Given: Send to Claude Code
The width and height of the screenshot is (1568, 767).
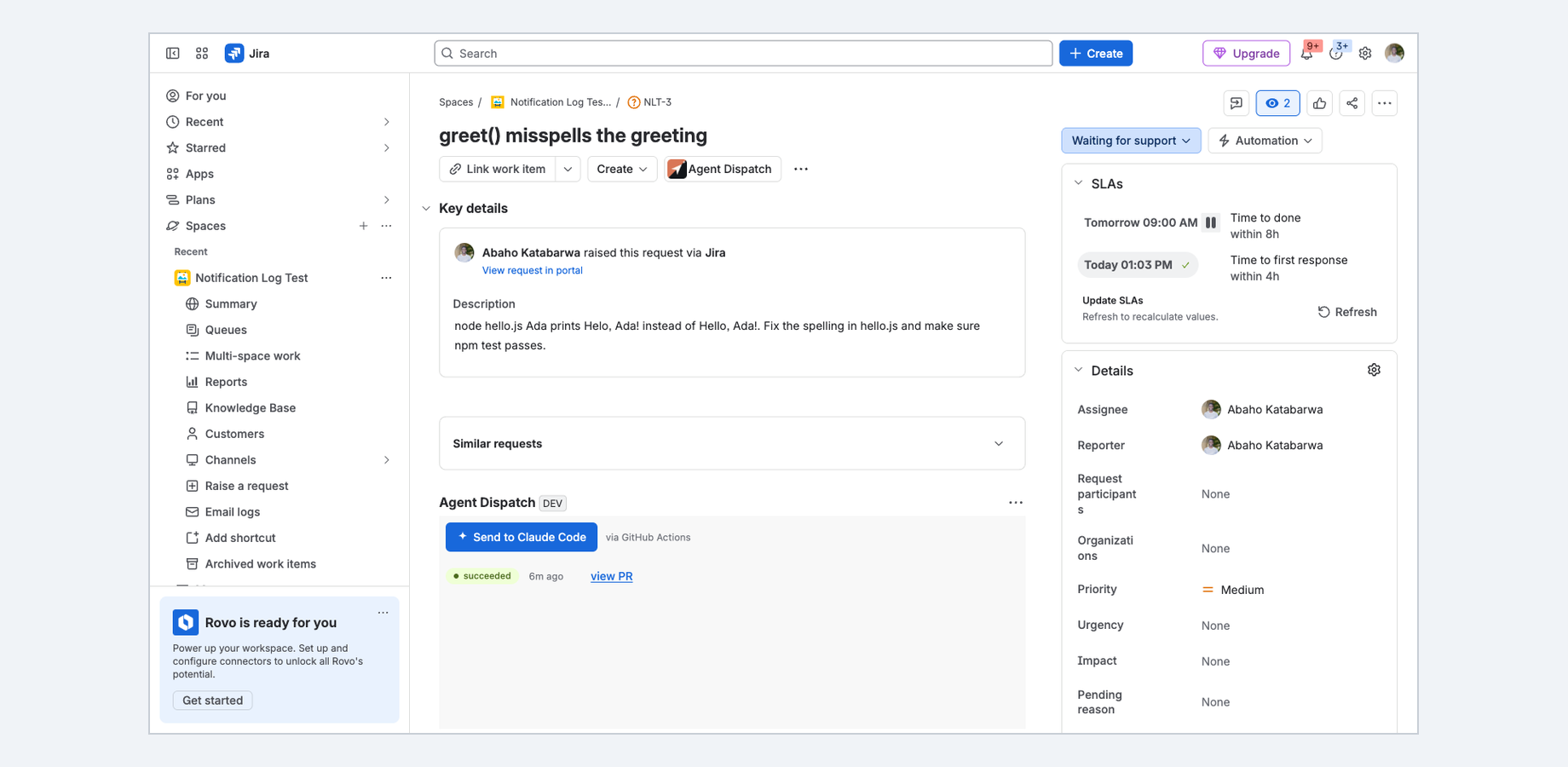Looking at the screenshot, I should (522, 537).
